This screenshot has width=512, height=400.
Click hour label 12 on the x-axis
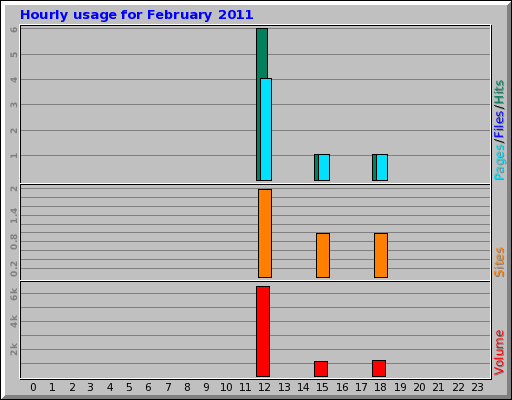click(265, 387)
